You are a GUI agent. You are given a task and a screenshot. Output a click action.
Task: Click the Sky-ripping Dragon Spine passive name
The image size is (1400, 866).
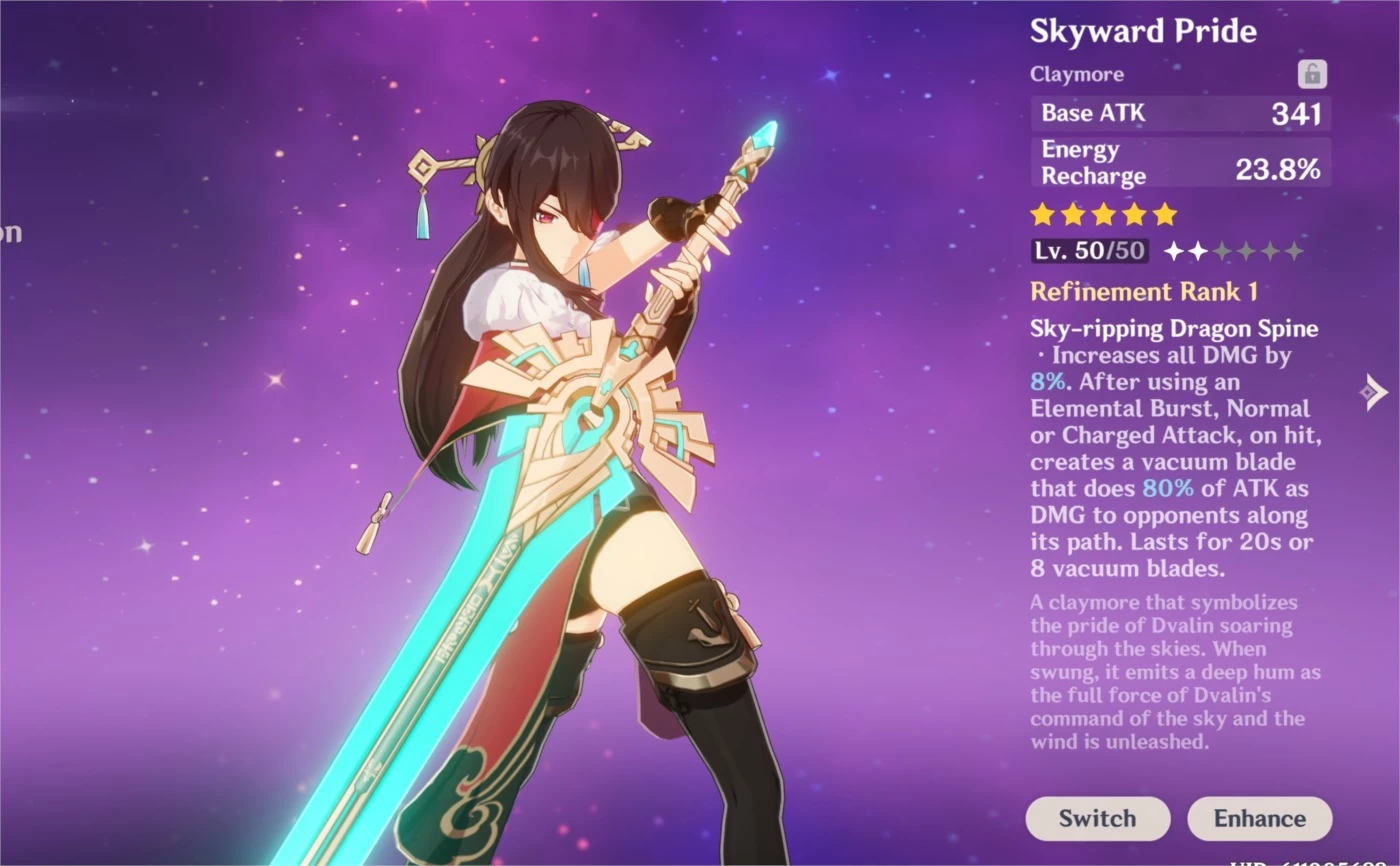tap(1174, 329)
